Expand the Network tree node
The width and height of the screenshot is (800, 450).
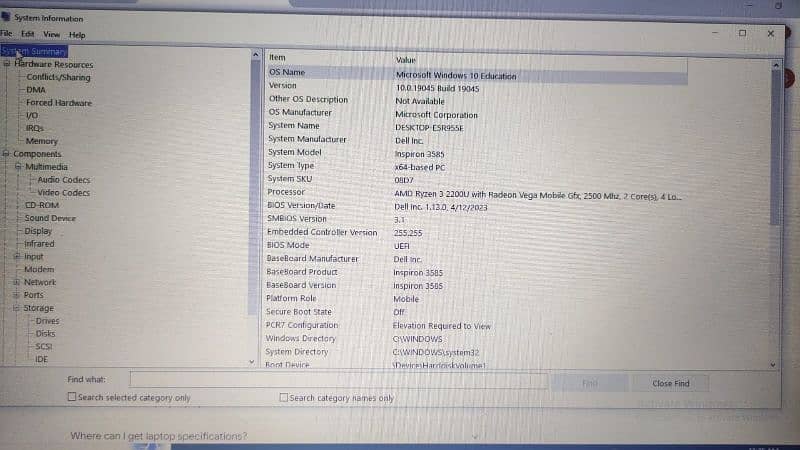(16, 282)
